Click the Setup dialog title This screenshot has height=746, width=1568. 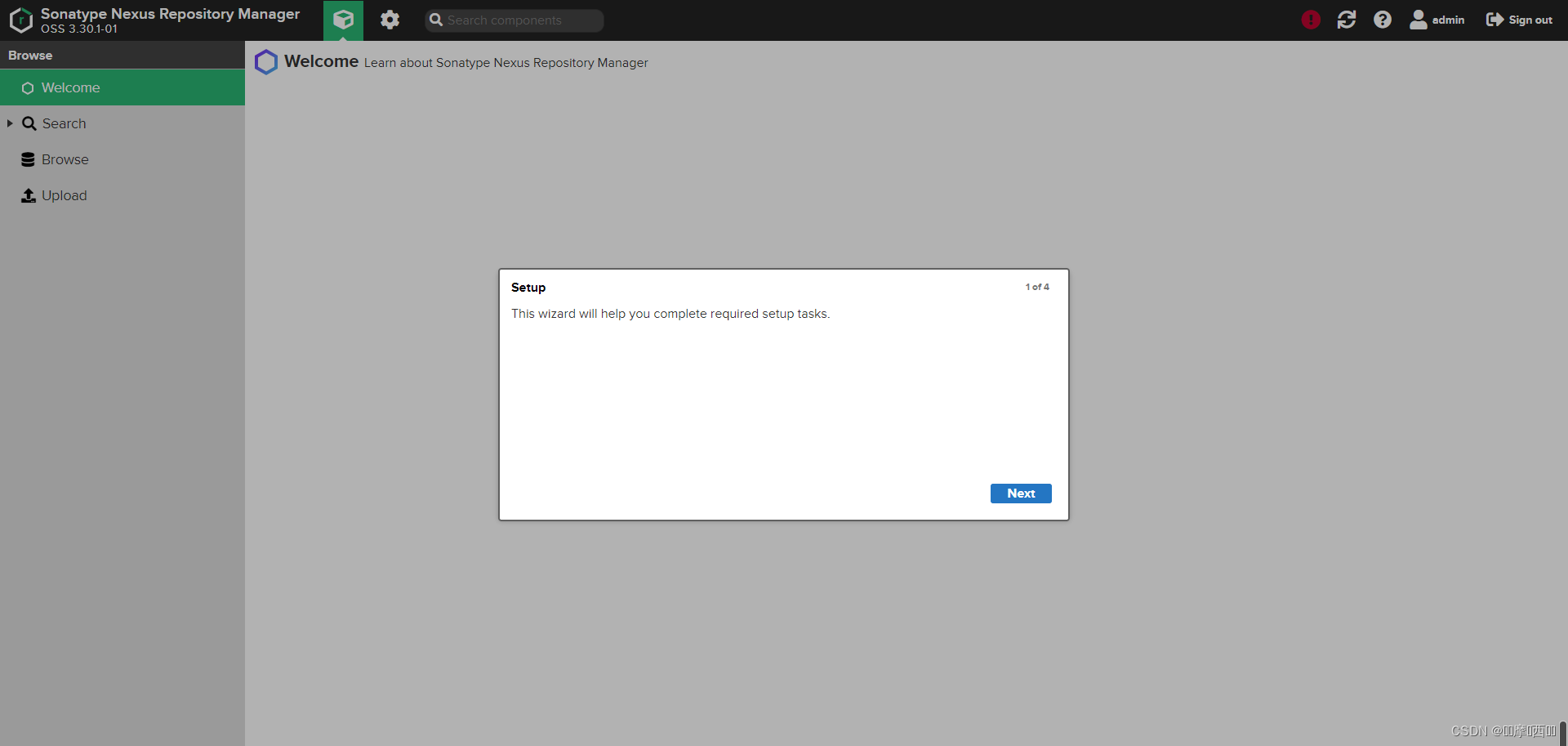528,288
